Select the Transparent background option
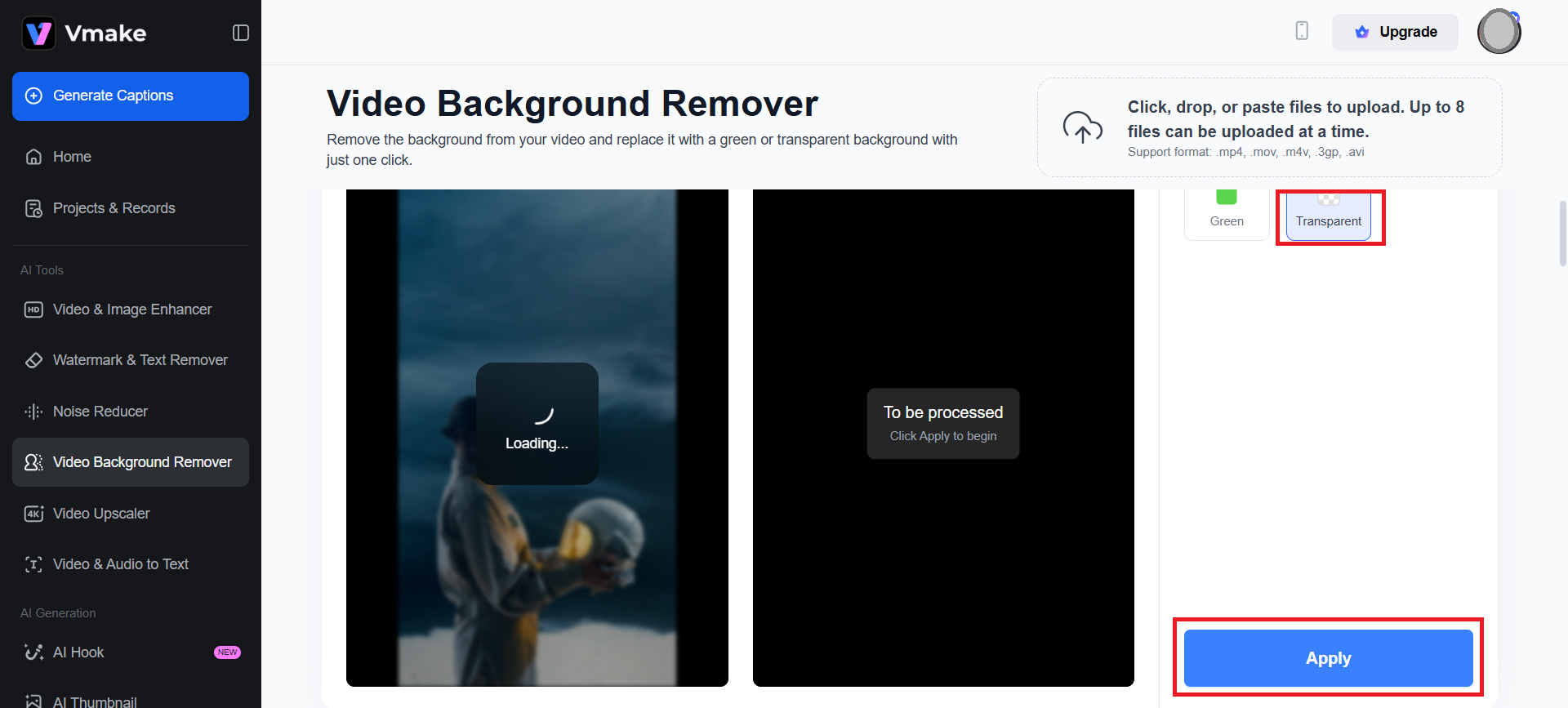 [x=1328, y=216]
